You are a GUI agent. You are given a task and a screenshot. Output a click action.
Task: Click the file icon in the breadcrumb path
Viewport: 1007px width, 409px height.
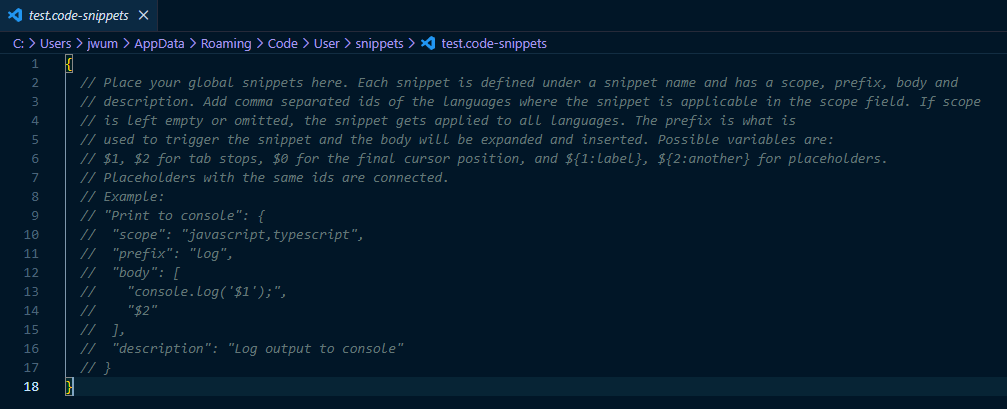428,43
